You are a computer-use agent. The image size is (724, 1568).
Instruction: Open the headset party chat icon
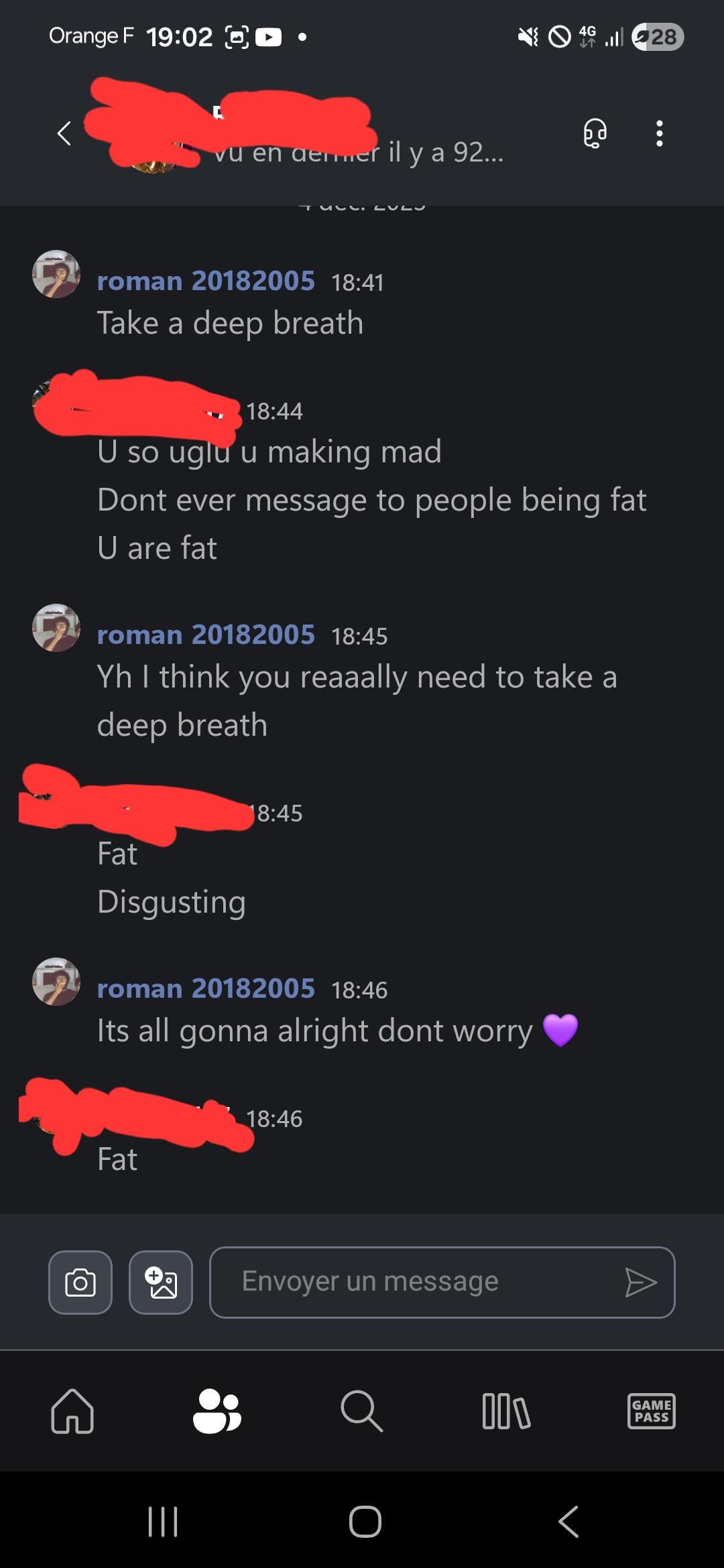[x=595, y=133]
